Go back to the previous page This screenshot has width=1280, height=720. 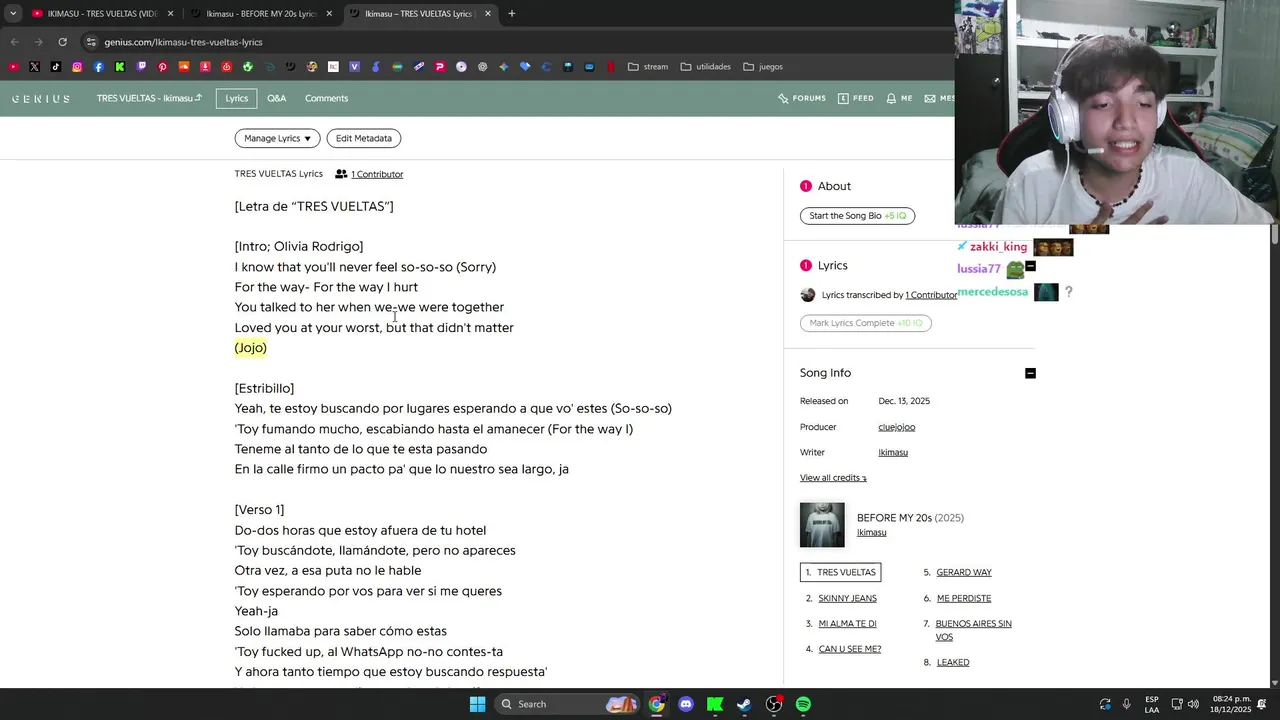pos(14,42)
